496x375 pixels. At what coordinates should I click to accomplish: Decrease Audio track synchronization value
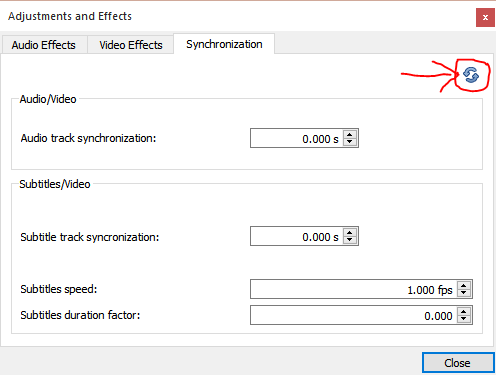click(350, 142)
